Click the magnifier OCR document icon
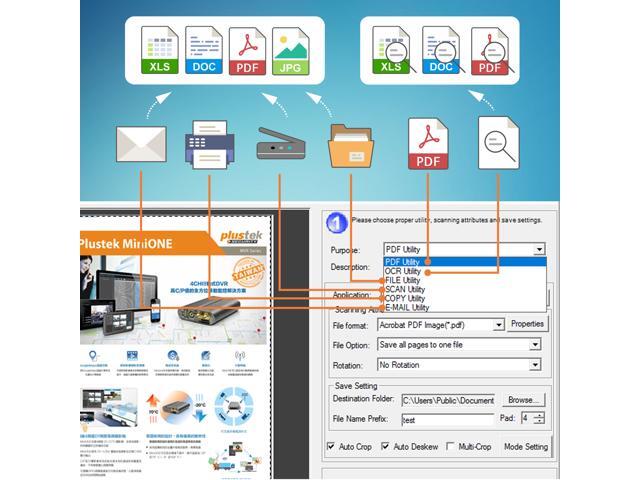The height and width of the screenshot is (480, 640). (x=500, y=143)
